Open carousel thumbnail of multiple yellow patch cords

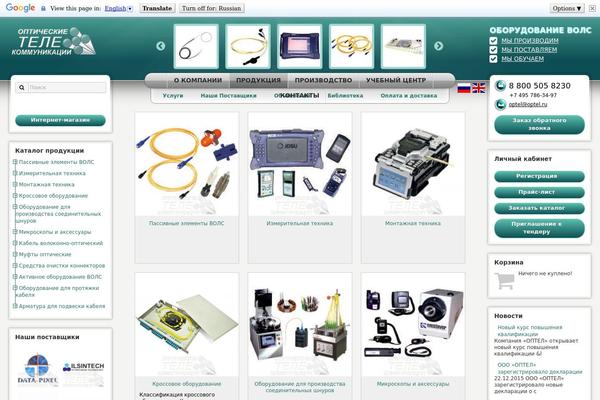point(351,46)
